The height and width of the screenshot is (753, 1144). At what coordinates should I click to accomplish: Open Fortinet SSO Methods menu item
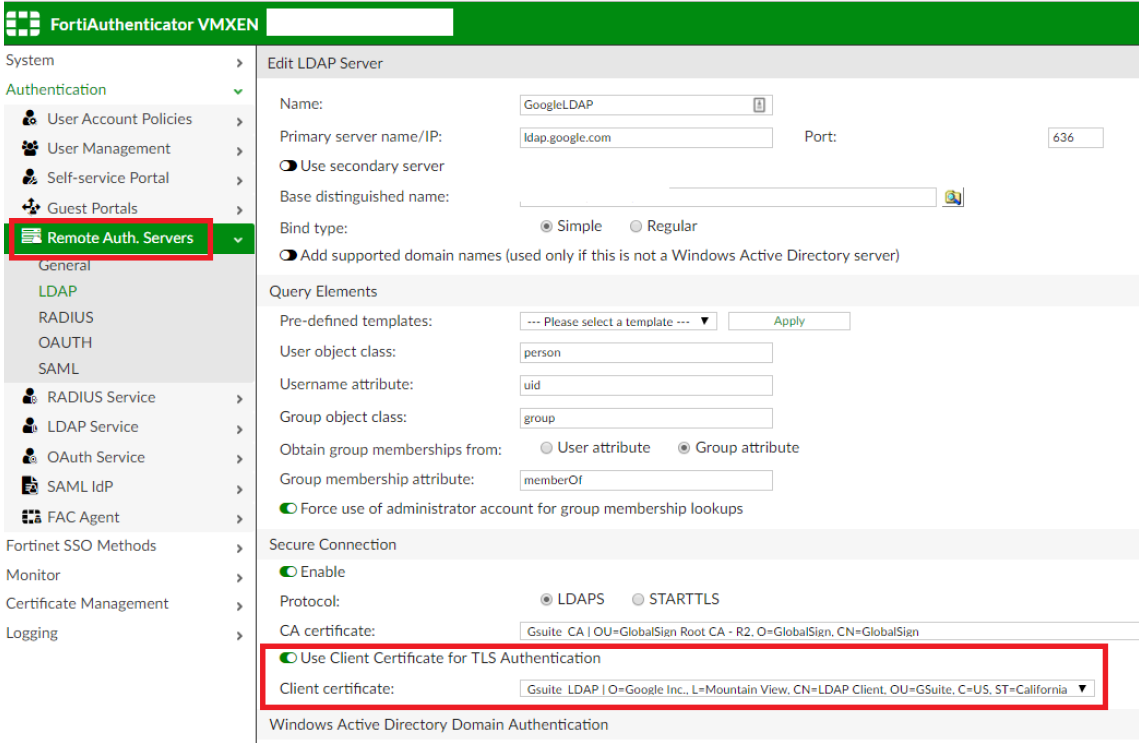81,546
